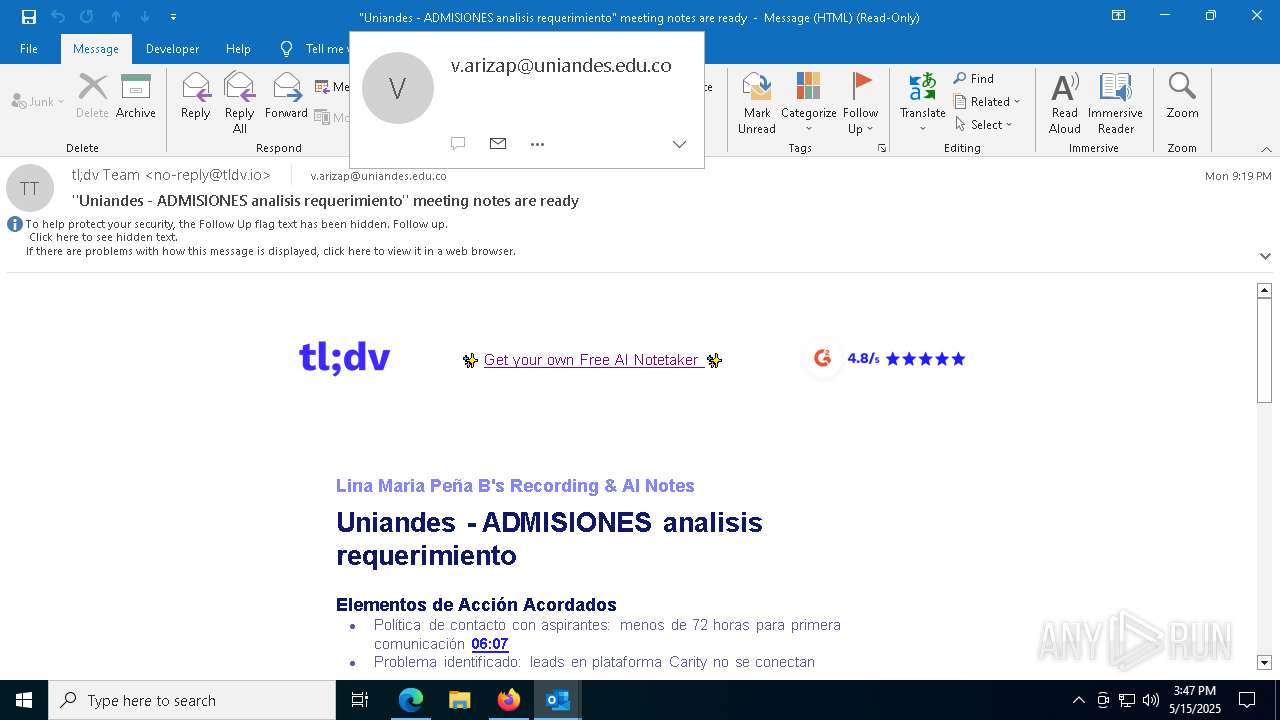Image resolution: width=1280 pixels, height=720 pixels.
Task: Select the Message tab
Action: pyautogui.click(x=96, y=49)
